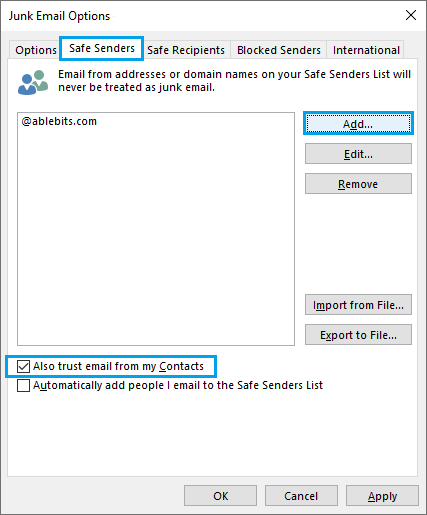The image size is (427, 515).
Task: Open the International tab
Action: [x=366, y=50]
